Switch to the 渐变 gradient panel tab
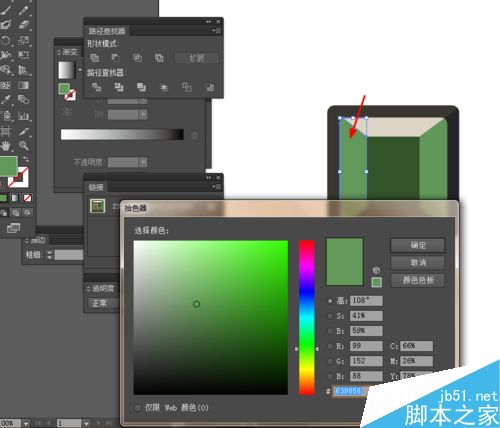500x428 pixels. coord(68,52)
